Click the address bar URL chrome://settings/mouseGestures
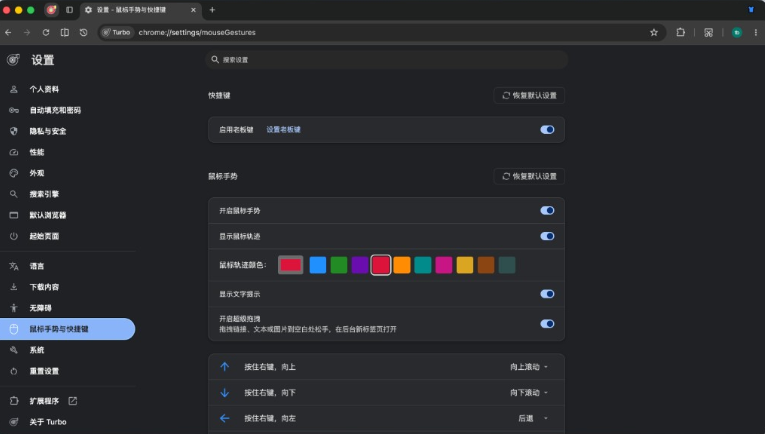The height and width of the screenshot is (434, 765). pos(197,32)
